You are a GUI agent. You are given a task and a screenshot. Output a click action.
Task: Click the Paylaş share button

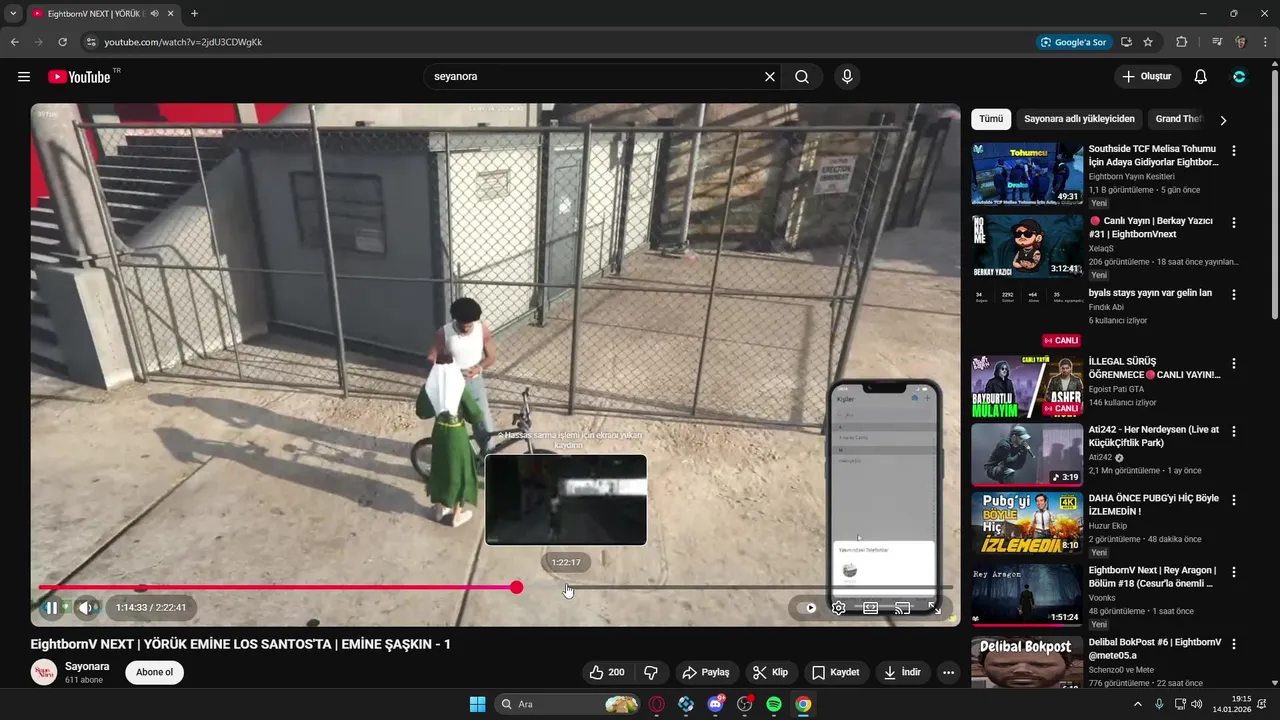click(x=706, y=672)
